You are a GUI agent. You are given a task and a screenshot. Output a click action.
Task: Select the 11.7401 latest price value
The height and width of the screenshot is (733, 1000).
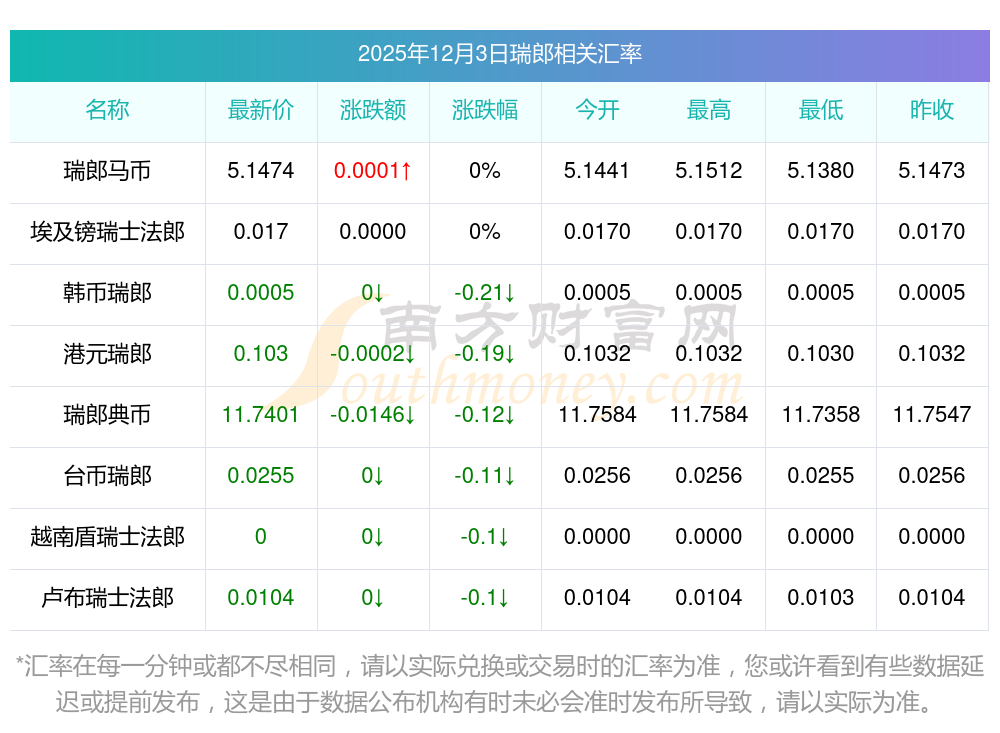point(260,415)
